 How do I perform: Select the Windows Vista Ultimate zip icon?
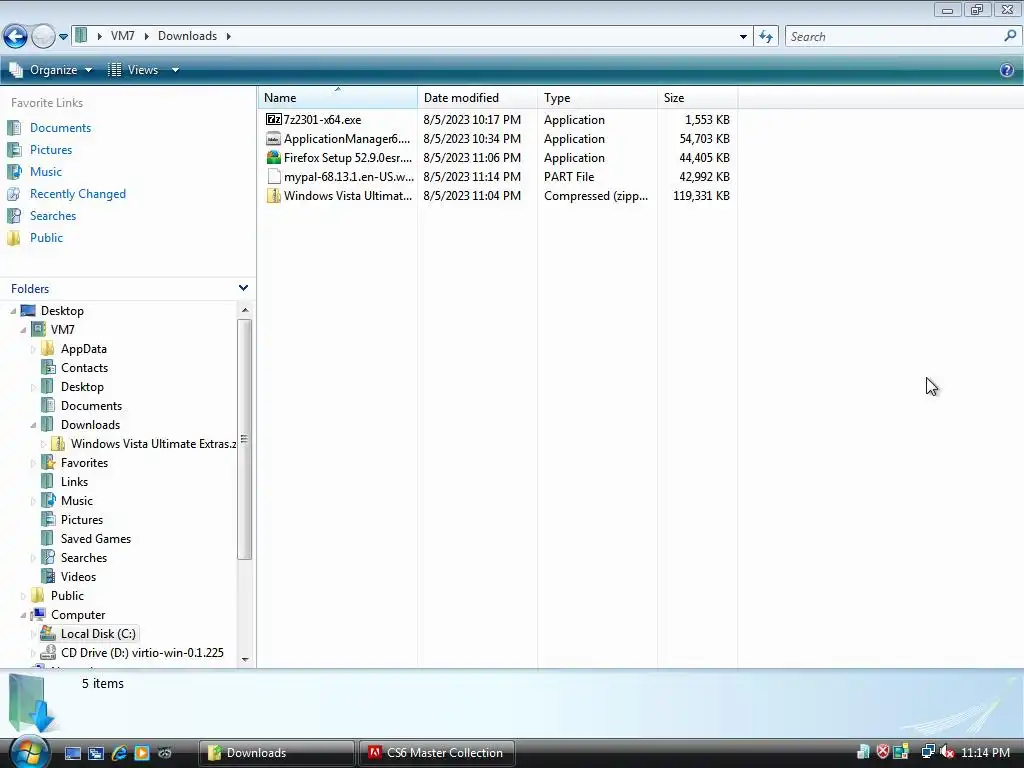coord(274,195)
